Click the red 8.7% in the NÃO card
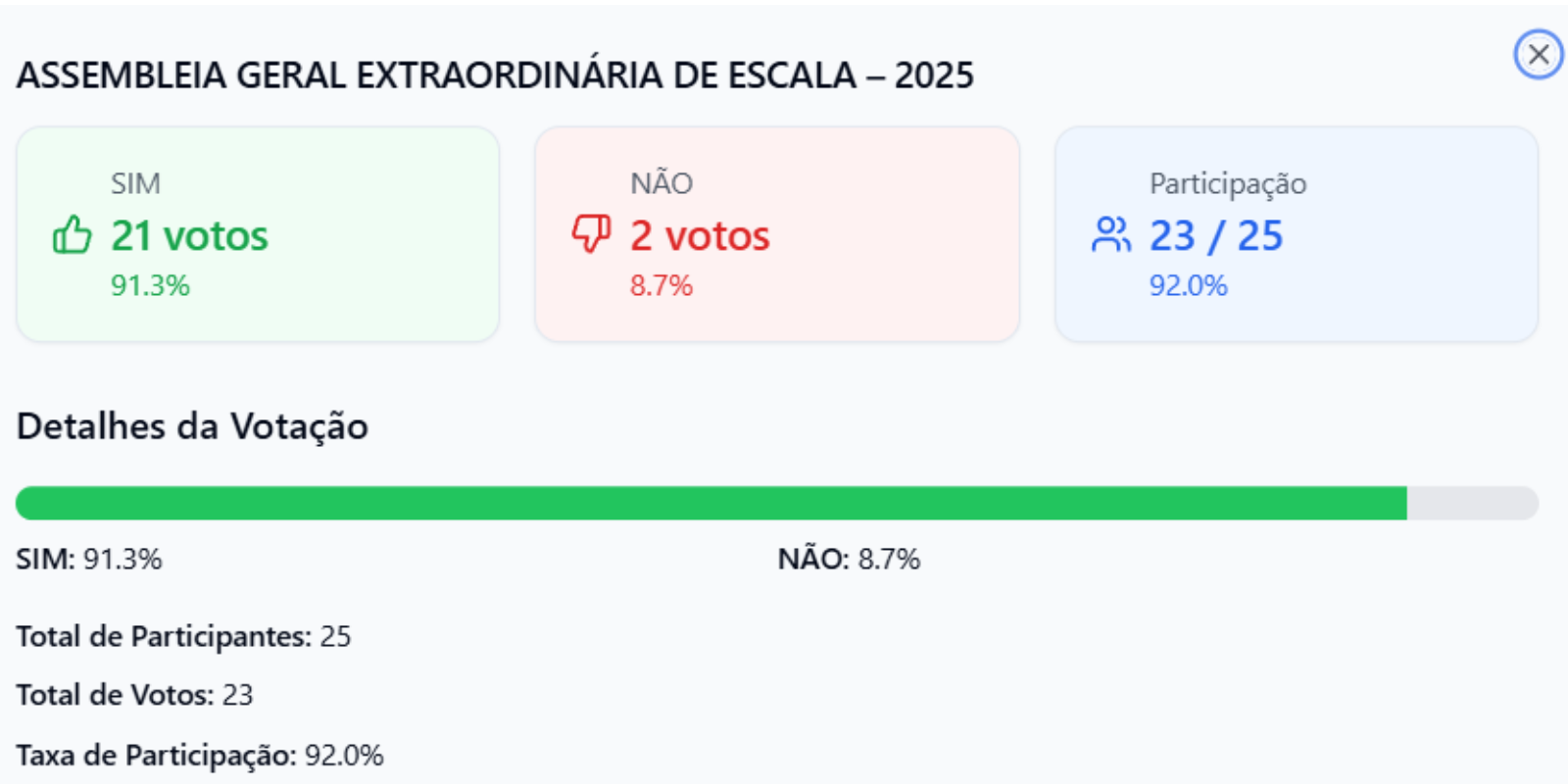Screen dimensions: 1568x784 pyautogui.click(x=661, y=285)
